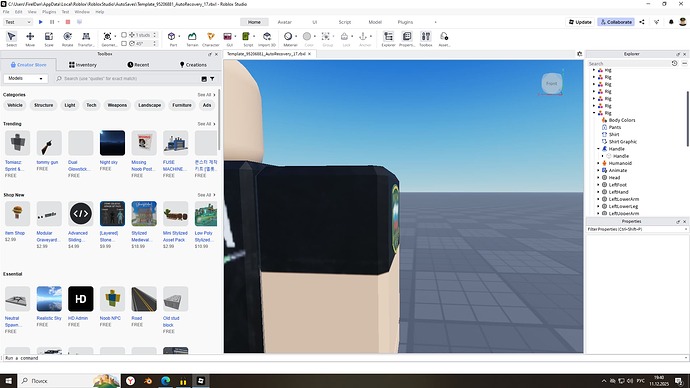Screen dimensions: 690x388
Task: Switch to the Avatar ribbon tab
Action: pyautogui.click(x=284, y=22)
